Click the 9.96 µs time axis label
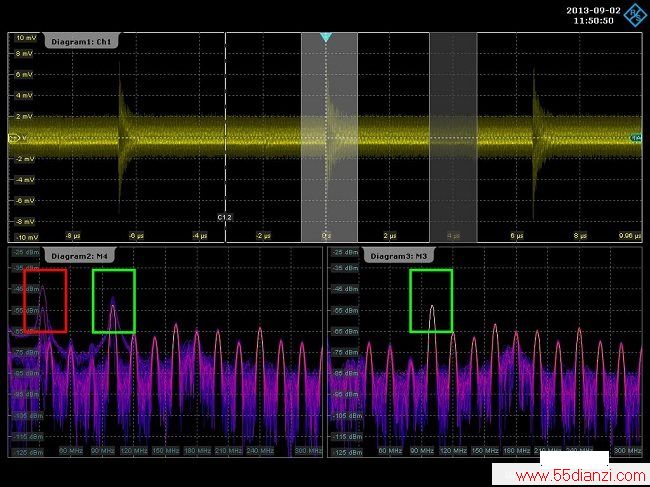Viewport: 650px width, 487px height. click(630, 236)
